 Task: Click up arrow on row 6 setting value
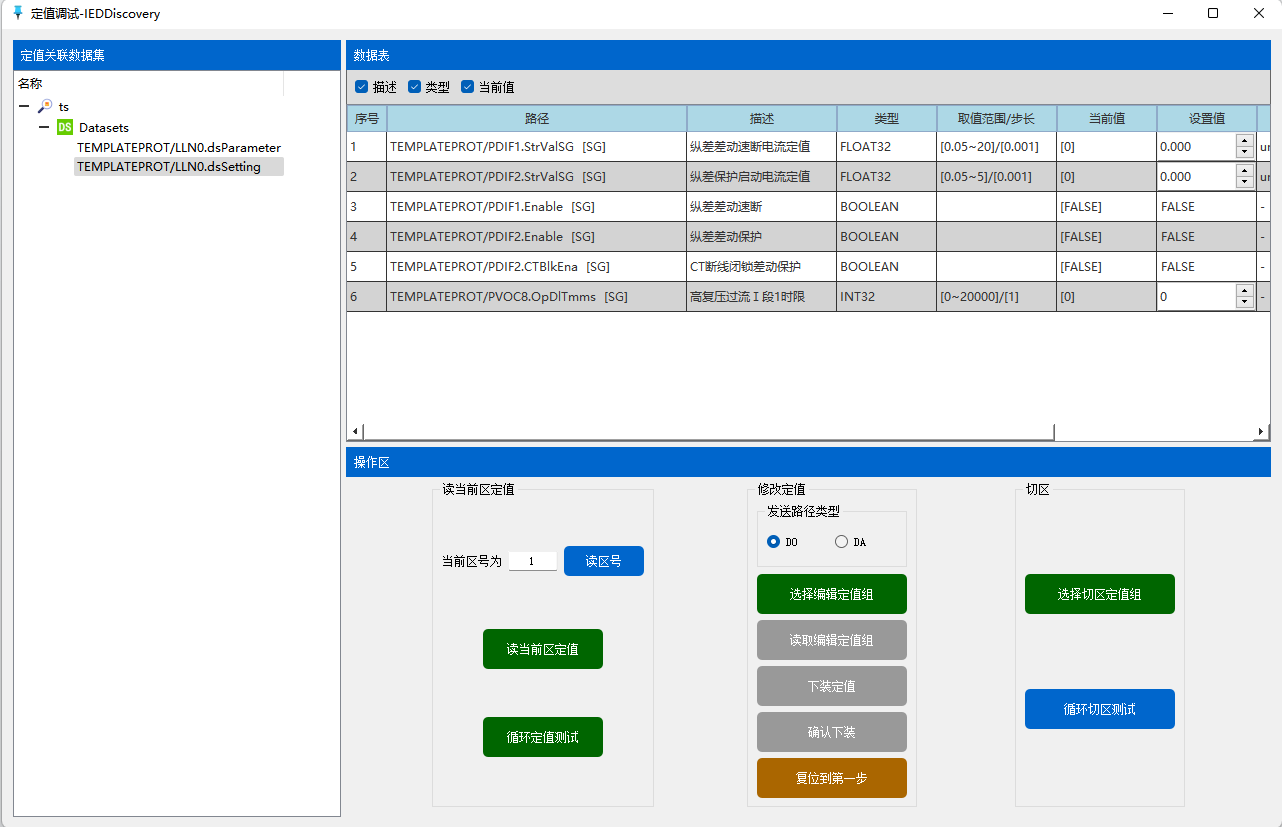1244,291
